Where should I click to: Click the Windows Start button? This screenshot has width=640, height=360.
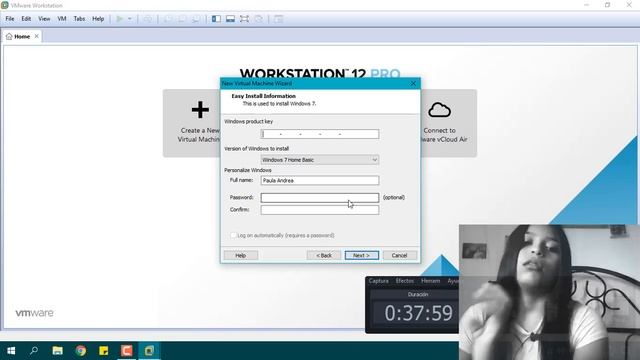[11, 351]
